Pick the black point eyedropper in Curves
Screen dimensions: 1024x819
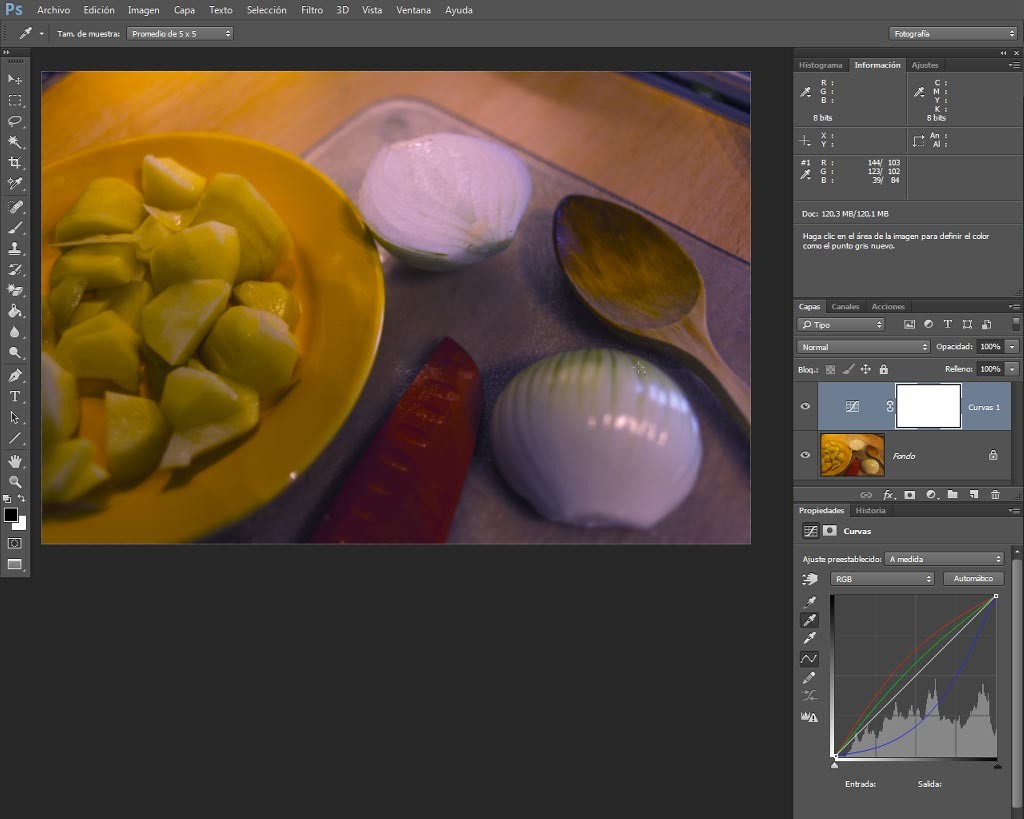pos(810,602)
